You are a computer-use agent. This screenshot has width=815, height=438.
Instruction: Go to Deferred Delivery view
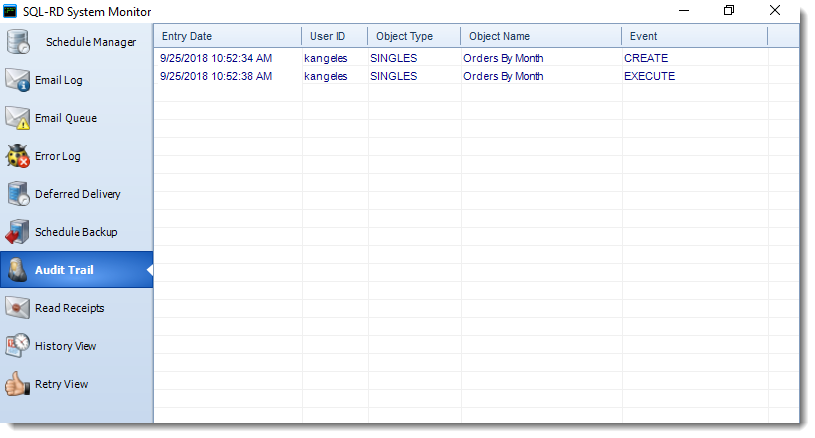[78, 194]
